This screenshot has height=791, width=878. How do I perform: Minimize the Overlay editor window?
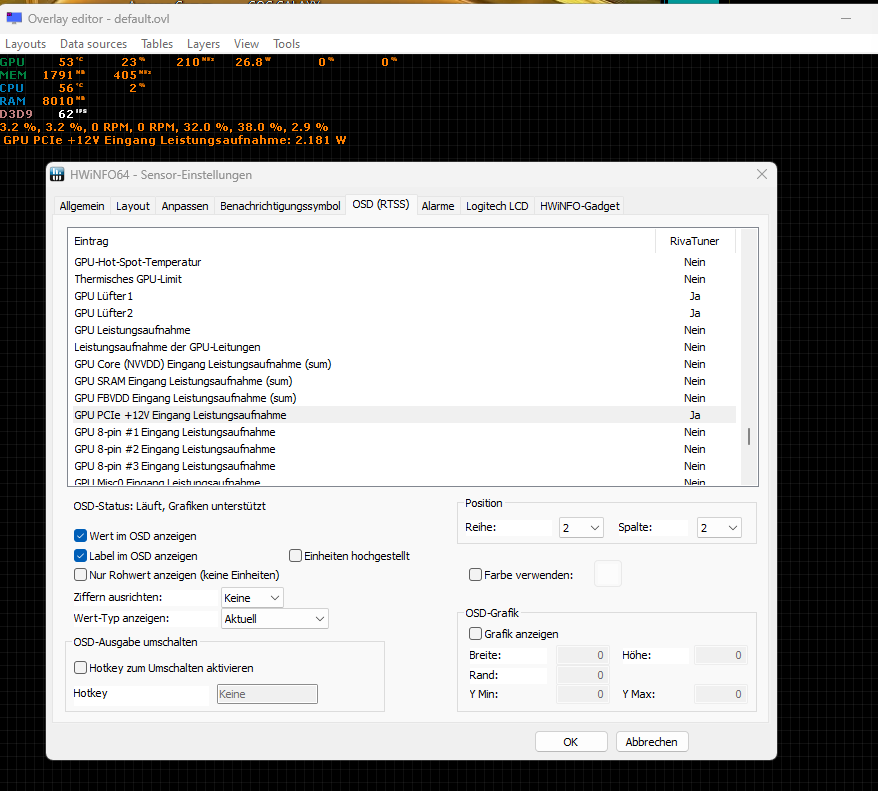(x=846, y=18)
